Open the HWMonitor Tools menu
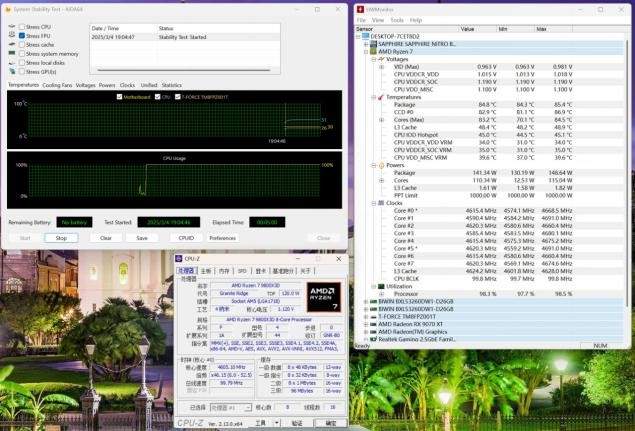The image size is (635, 431). [397, 20]
